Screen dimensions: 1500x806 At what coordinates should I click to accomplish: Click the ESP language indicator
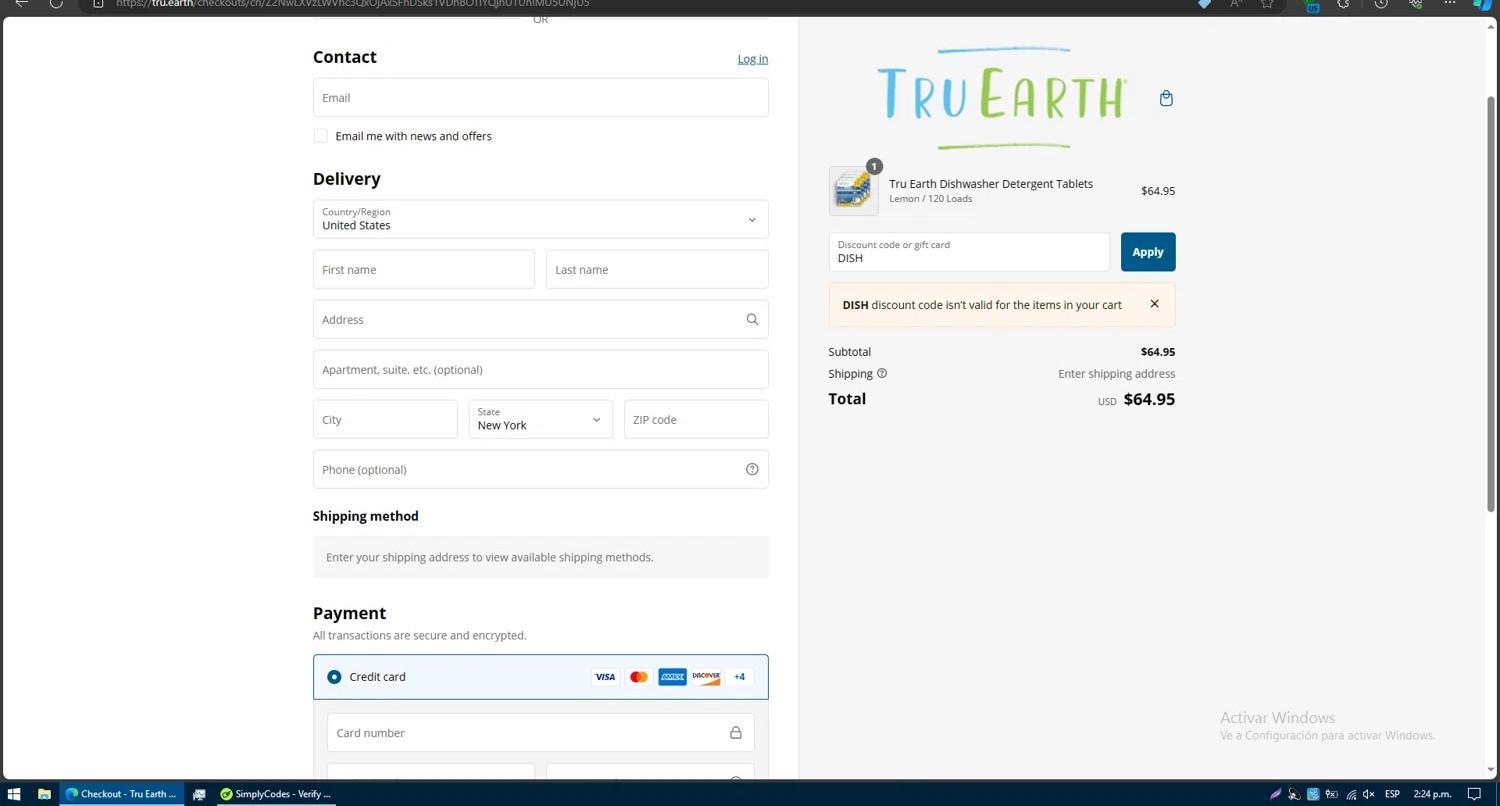(x=1392, y=794)
